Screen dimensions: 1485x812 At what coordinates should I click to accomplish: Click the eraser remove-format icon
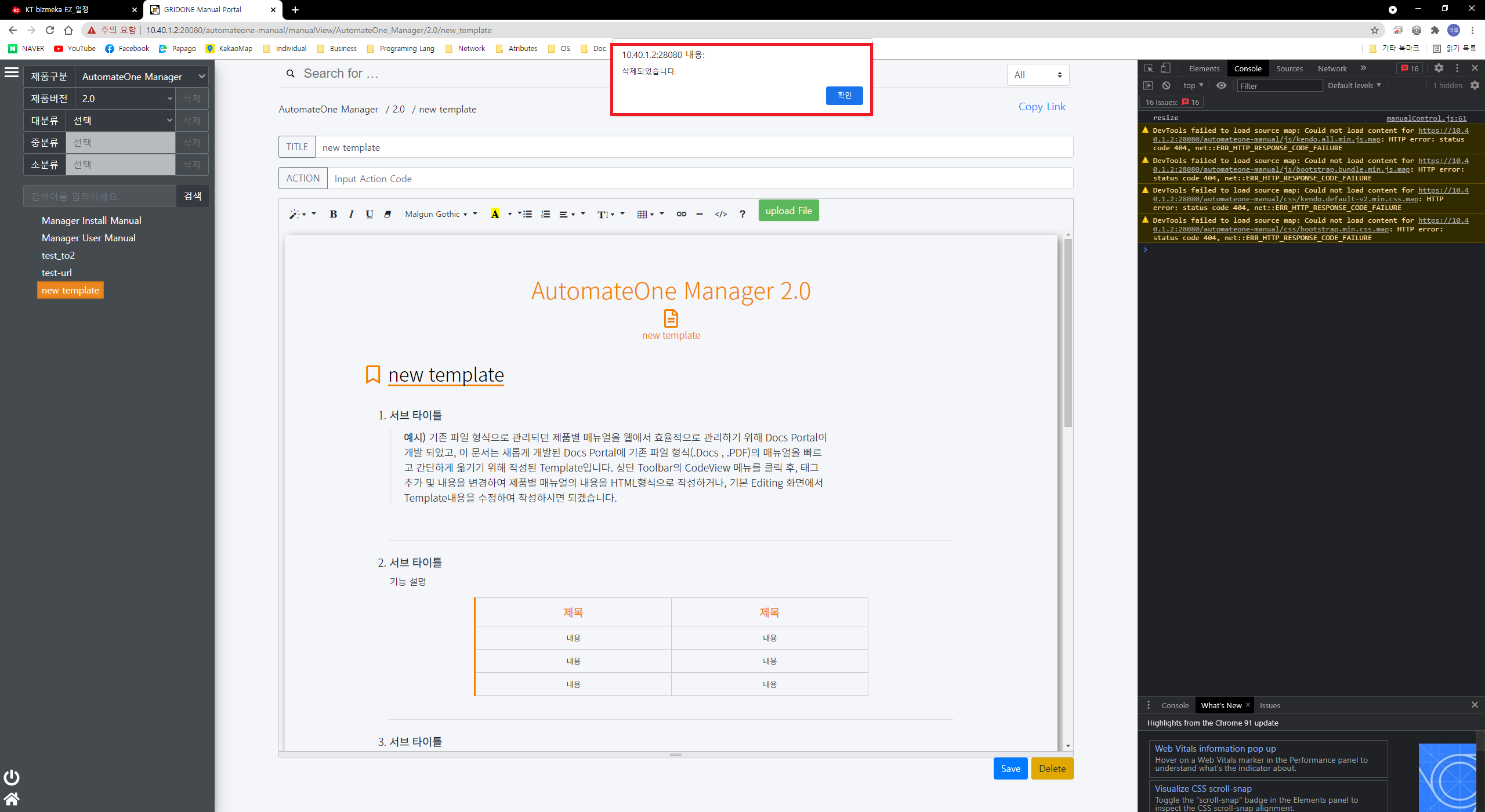coord(387,214)
